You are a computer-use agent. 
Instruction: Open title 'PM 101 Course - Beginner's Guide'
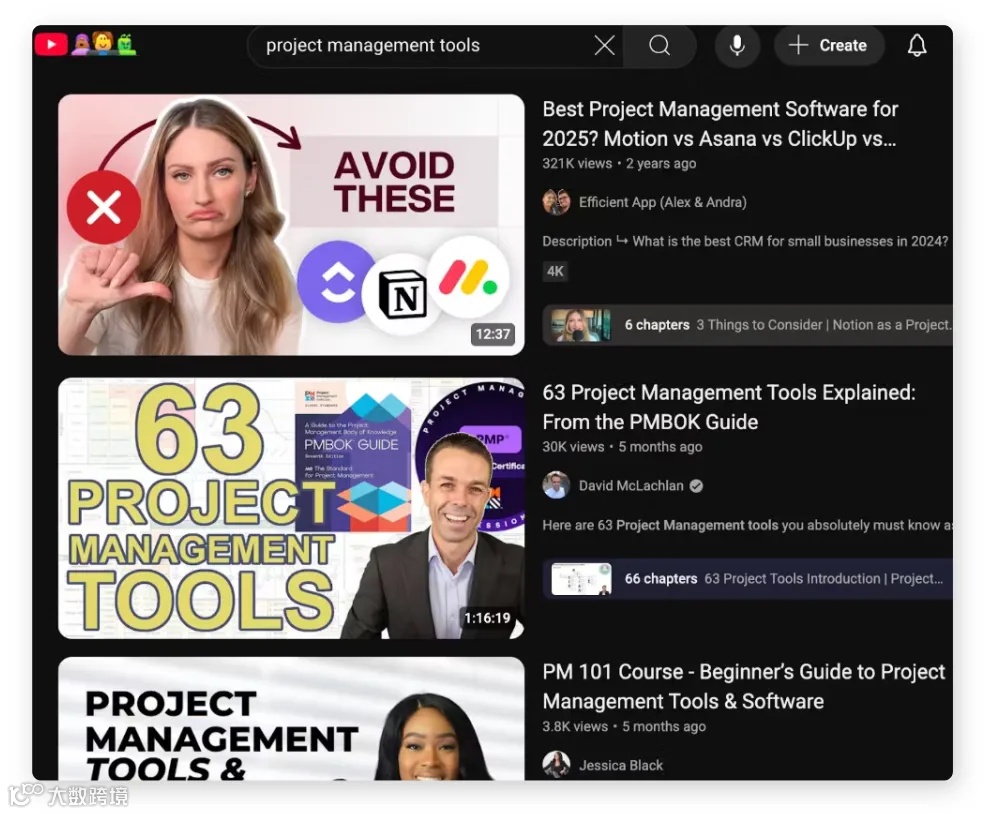[x=744, y=686]
